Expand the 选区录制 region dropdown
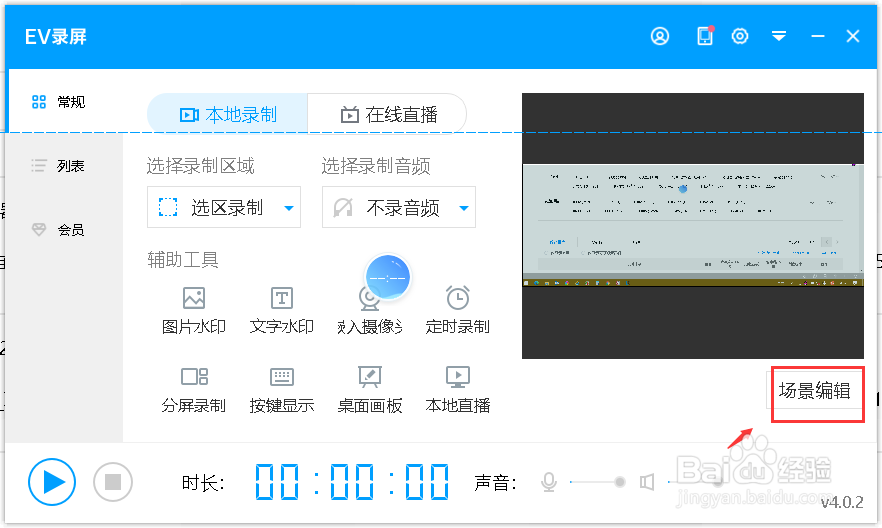This screenshot has width=882, height=528. [224, 207]
